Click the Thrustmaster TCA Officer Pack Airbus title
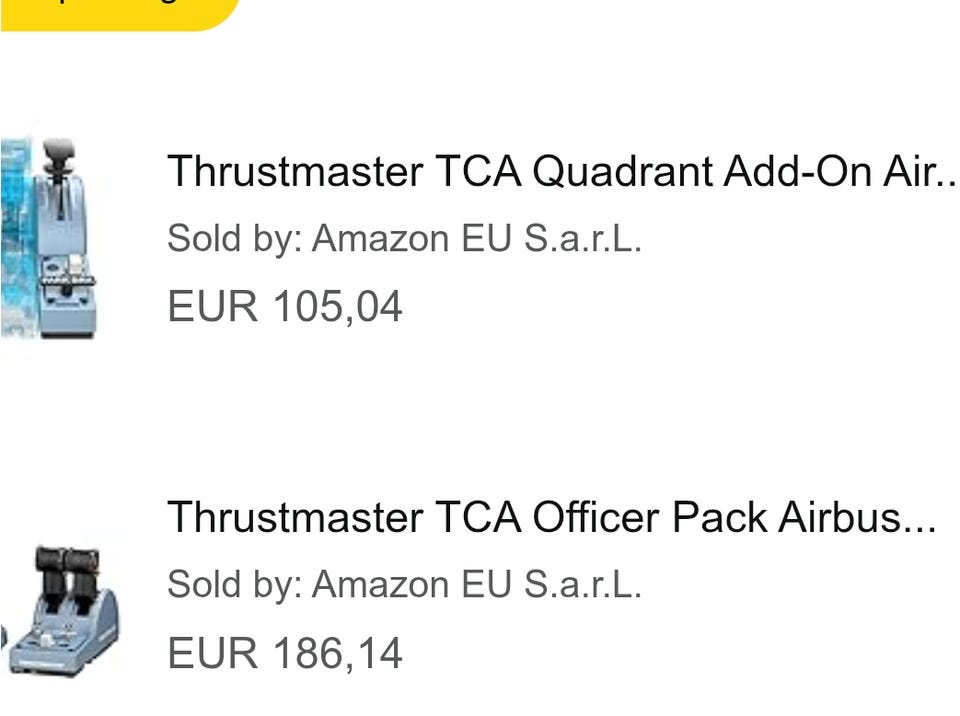 point(550,517)
